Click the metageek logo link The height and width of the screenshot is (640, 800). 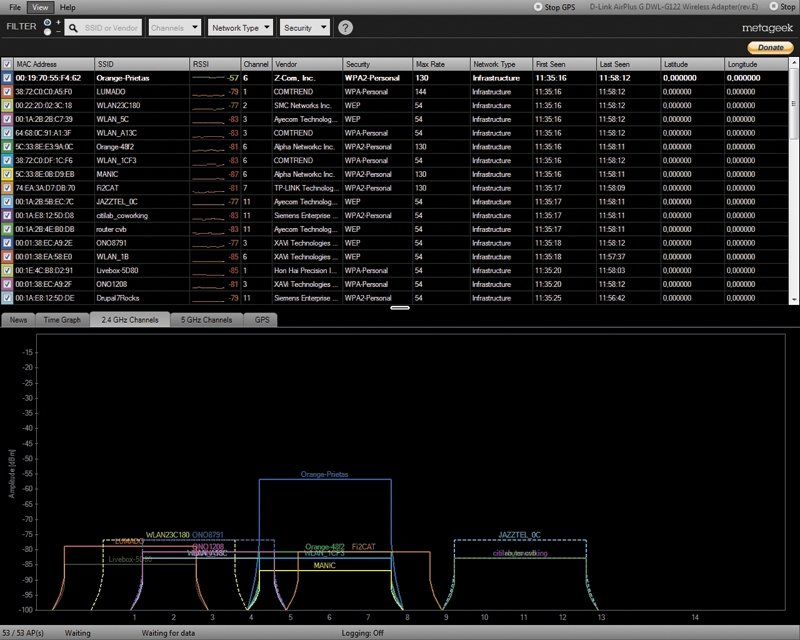767,28
